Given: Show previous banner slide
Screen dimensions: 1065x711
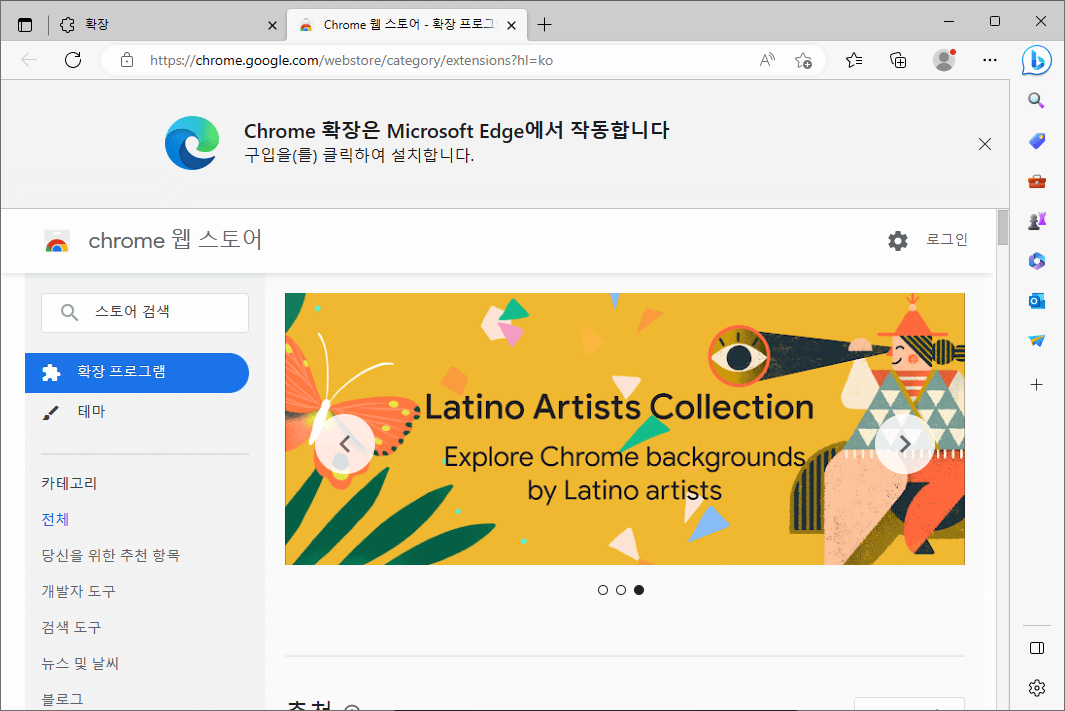Looking at the screenshot, I should (x=344, y=444).
